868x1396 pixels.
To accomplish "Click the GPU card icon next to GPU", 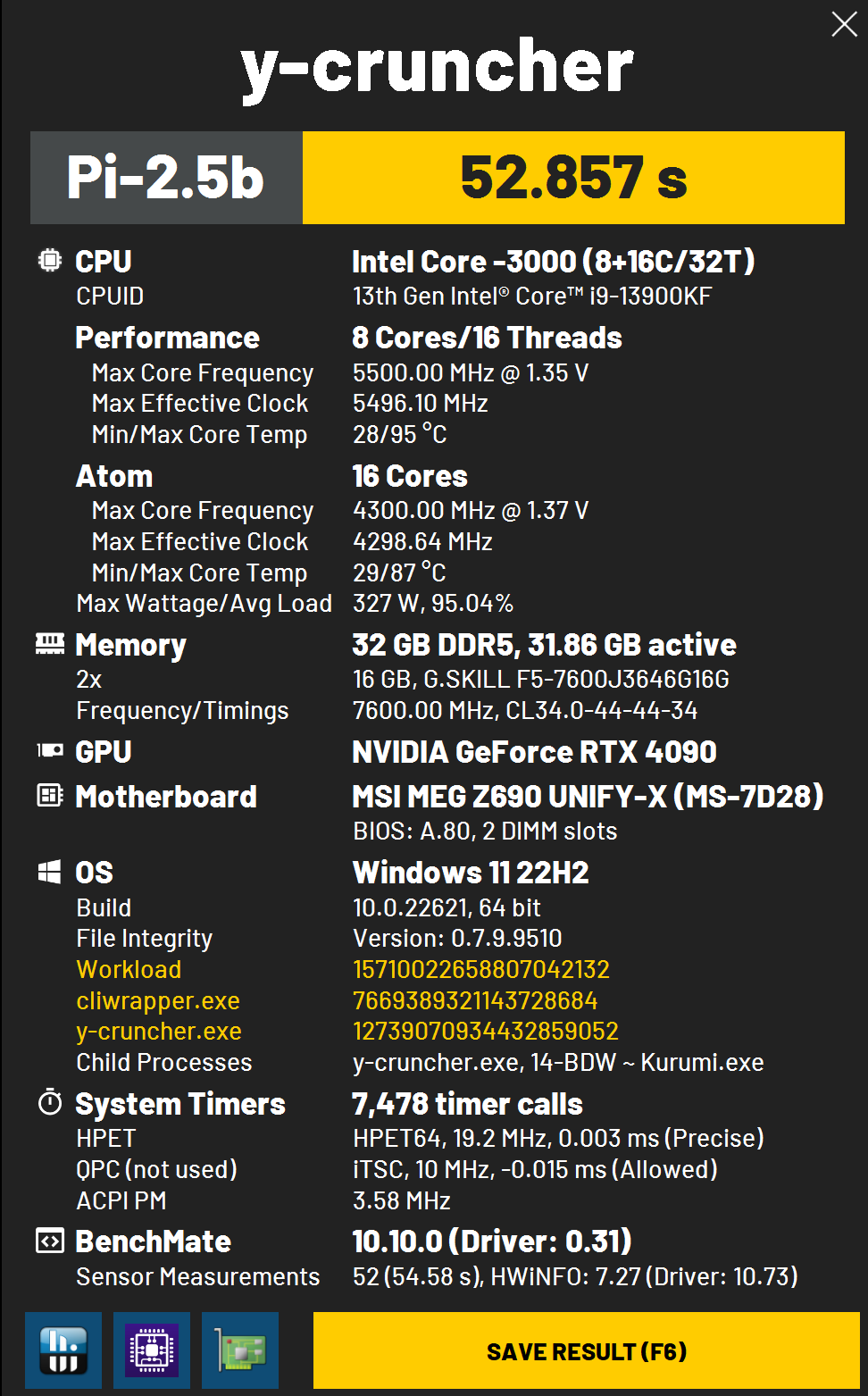I will coord(50,751).
